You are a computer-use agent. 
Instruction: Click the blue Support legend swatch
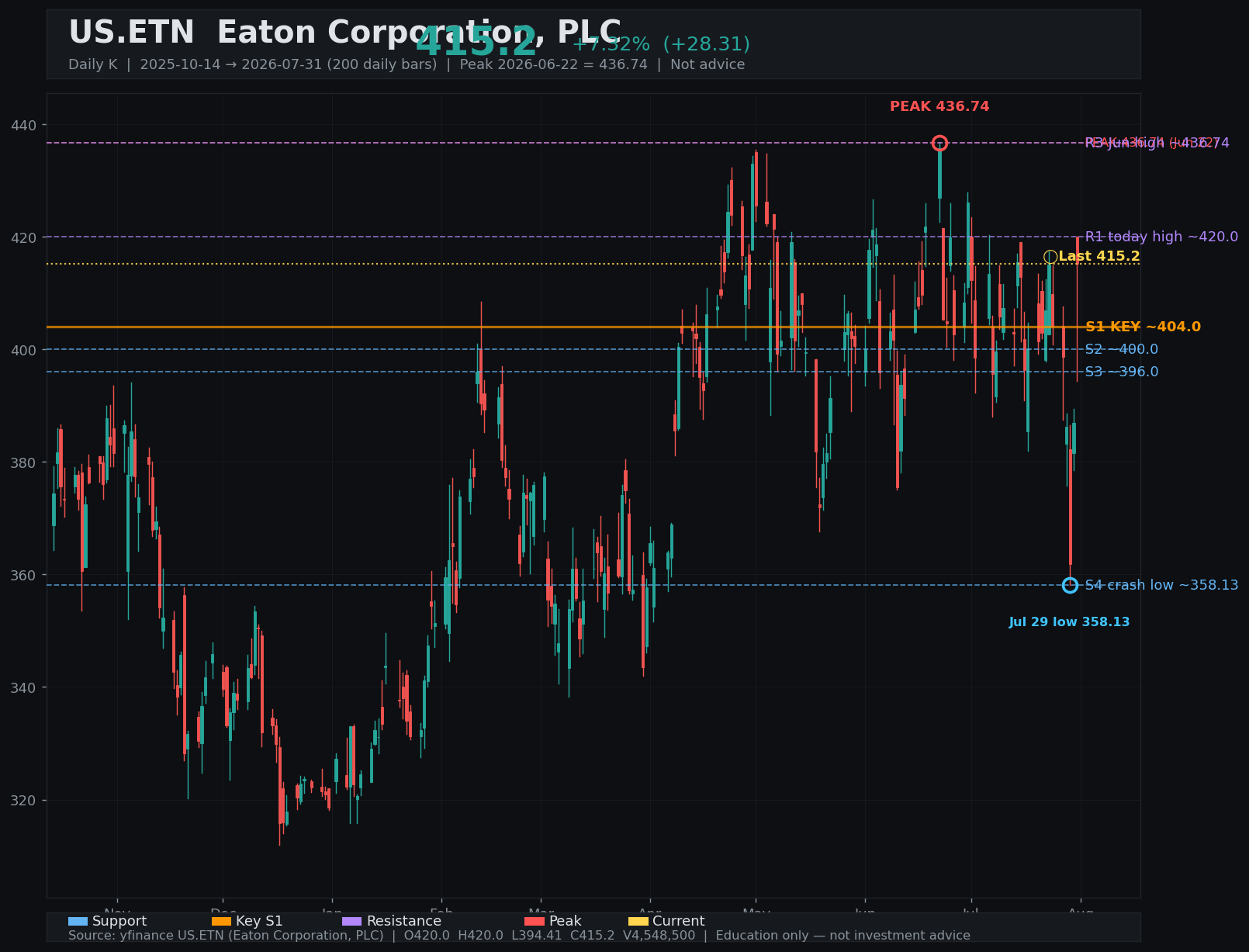[x=78, y=921]
